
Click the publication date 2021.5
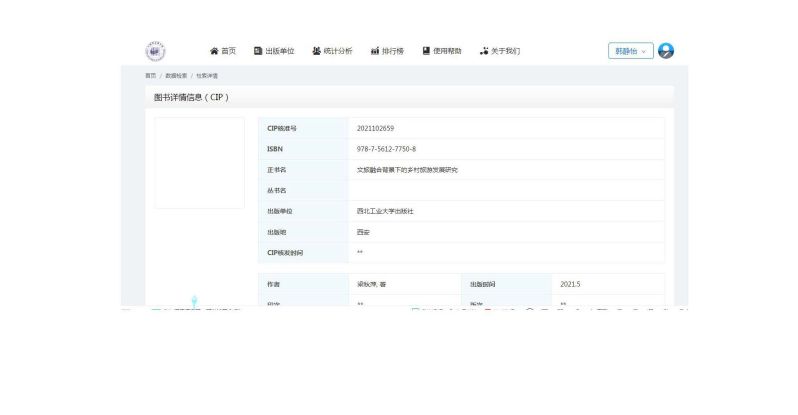click(x=571, y=284)
